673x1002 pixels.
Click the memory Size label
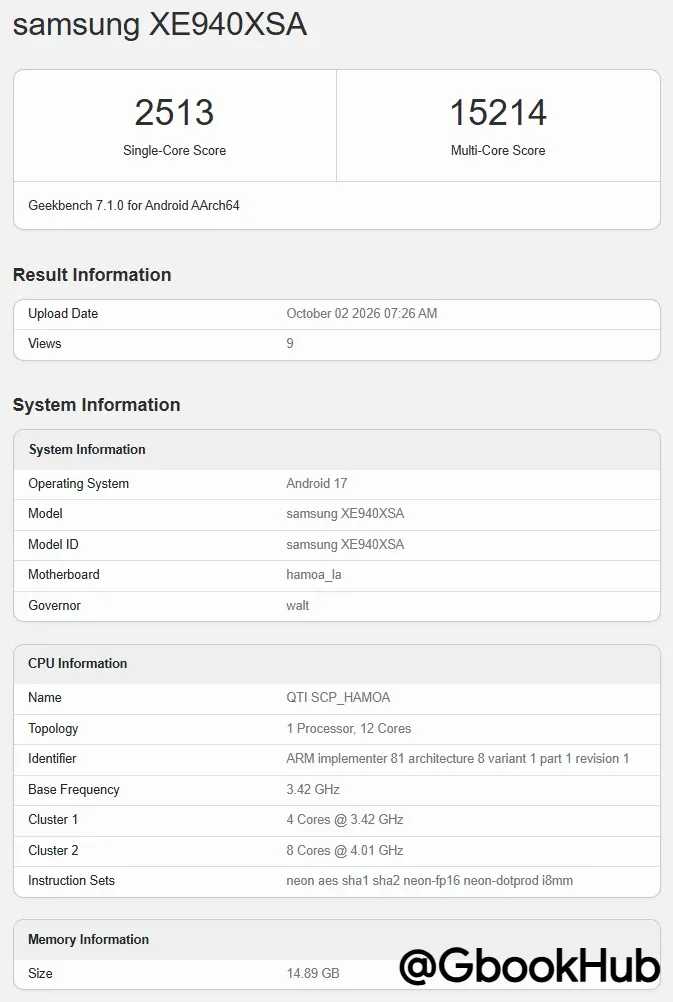click(40, 973)
